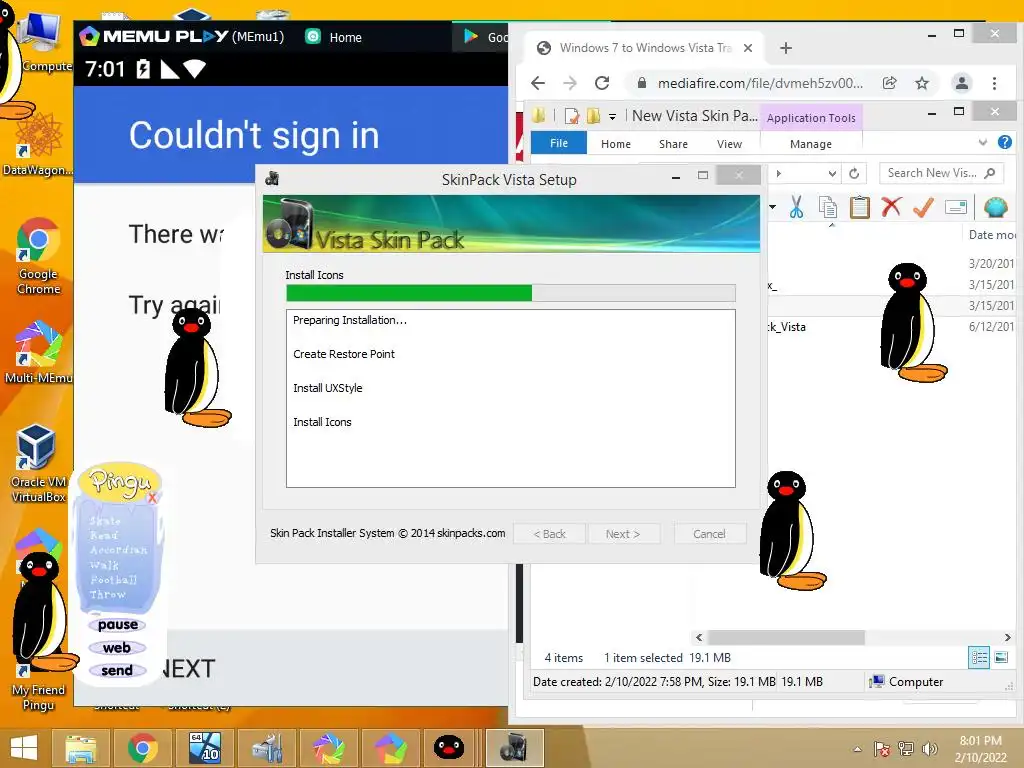Open Oracle VM VirtualBox desktop shortcut
Screen dimensions: 1024x768
(38, 464)
